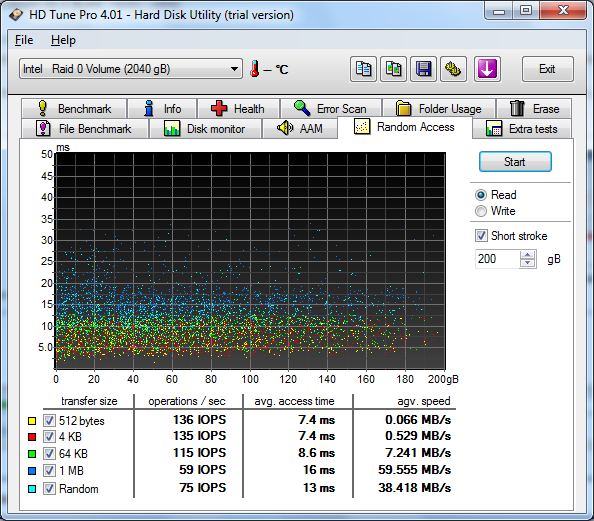Click the short stroke 200 gB input field
This screenshot has height=521, width=594.
coord(498,259)
